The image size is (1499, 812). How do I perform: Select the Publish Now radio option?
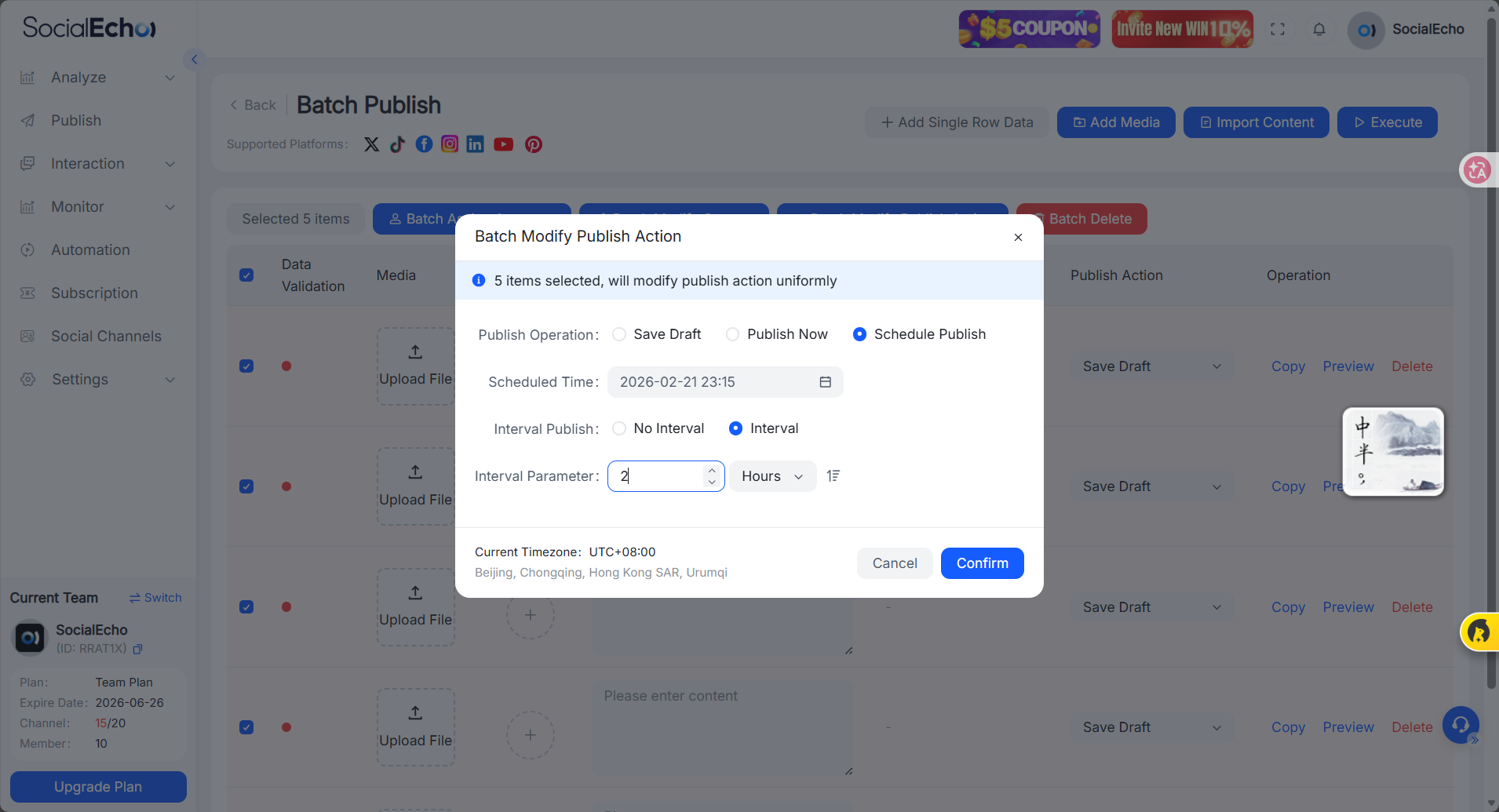[733, 334]
